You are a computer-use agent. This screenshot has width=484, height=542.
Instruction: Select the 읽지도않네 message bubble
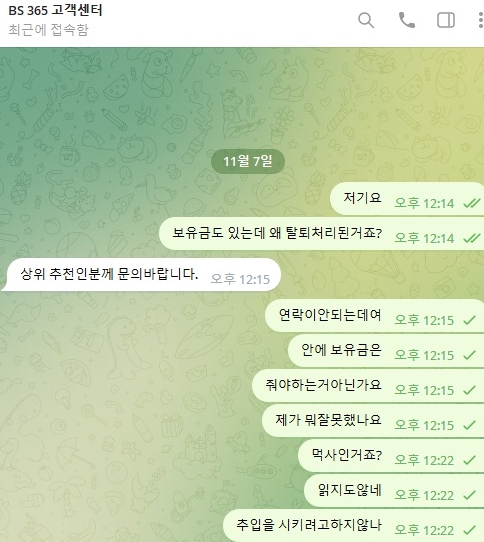(x=394, y=490)
